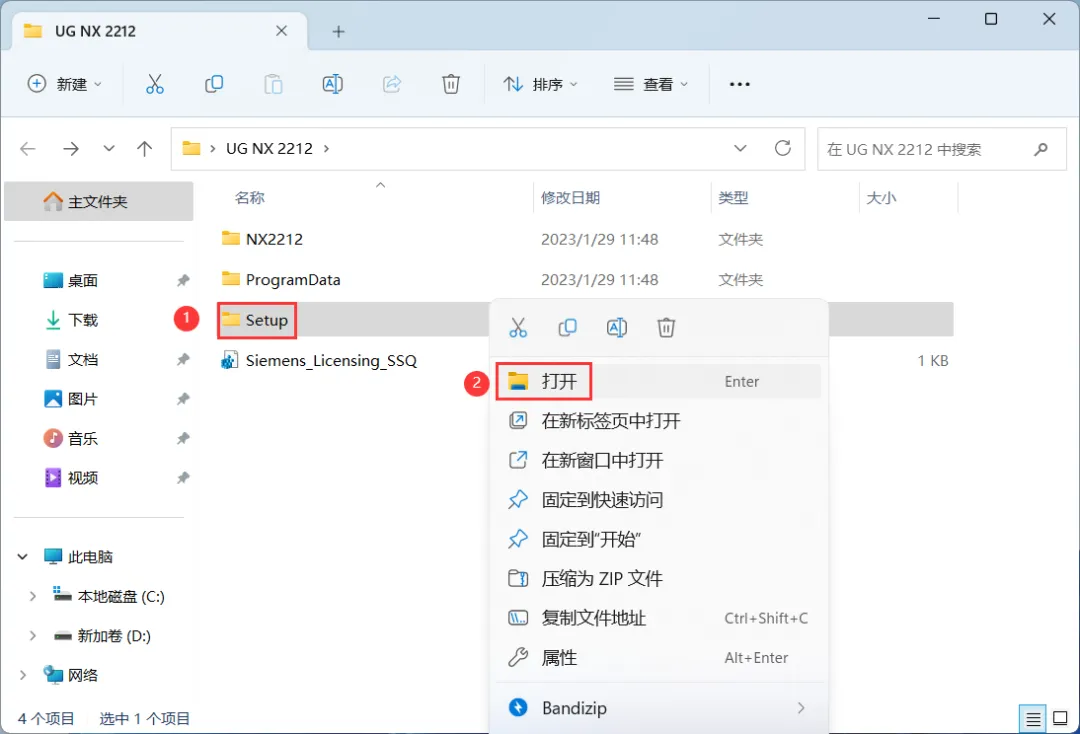Viewport: 1080px width, 734px height.
Task: Click the Cut icon in the toolbar
Action: point(155,84)
